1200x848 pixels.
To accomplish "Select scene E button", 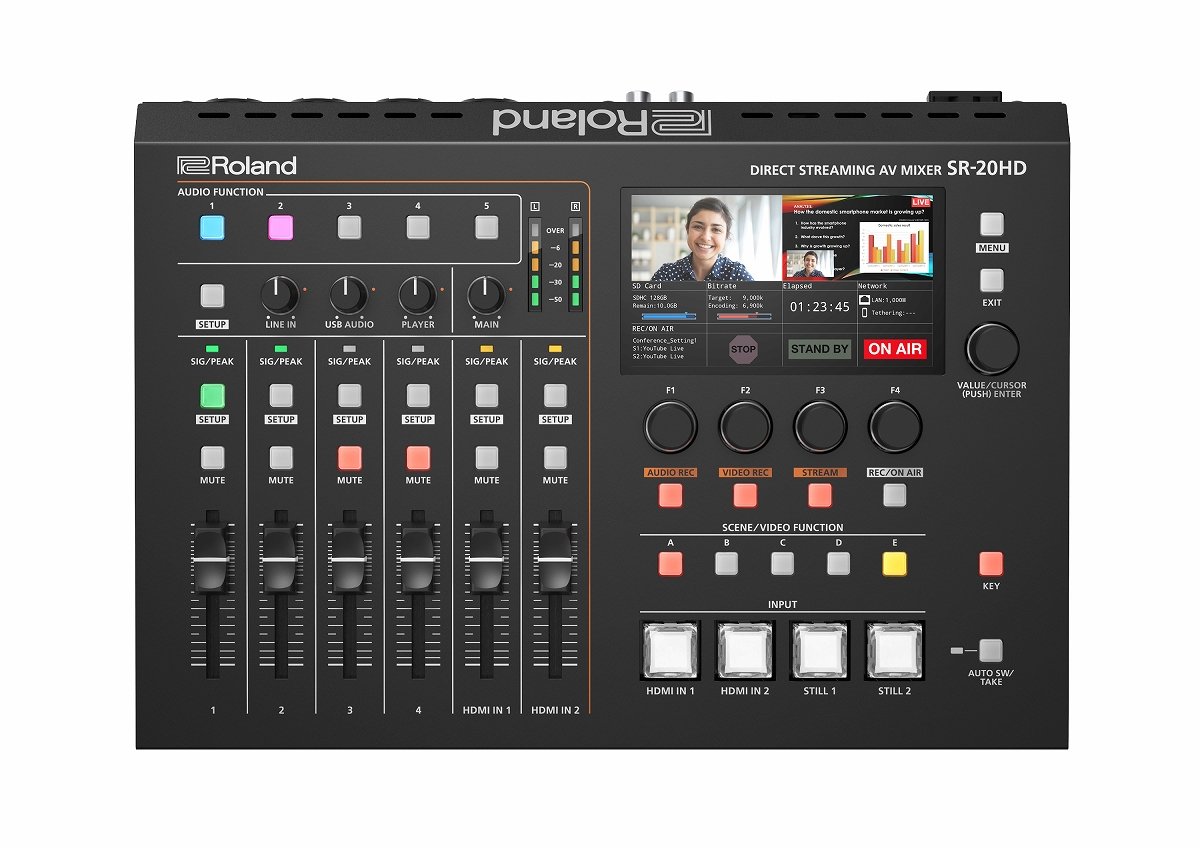I will point(893,563).
